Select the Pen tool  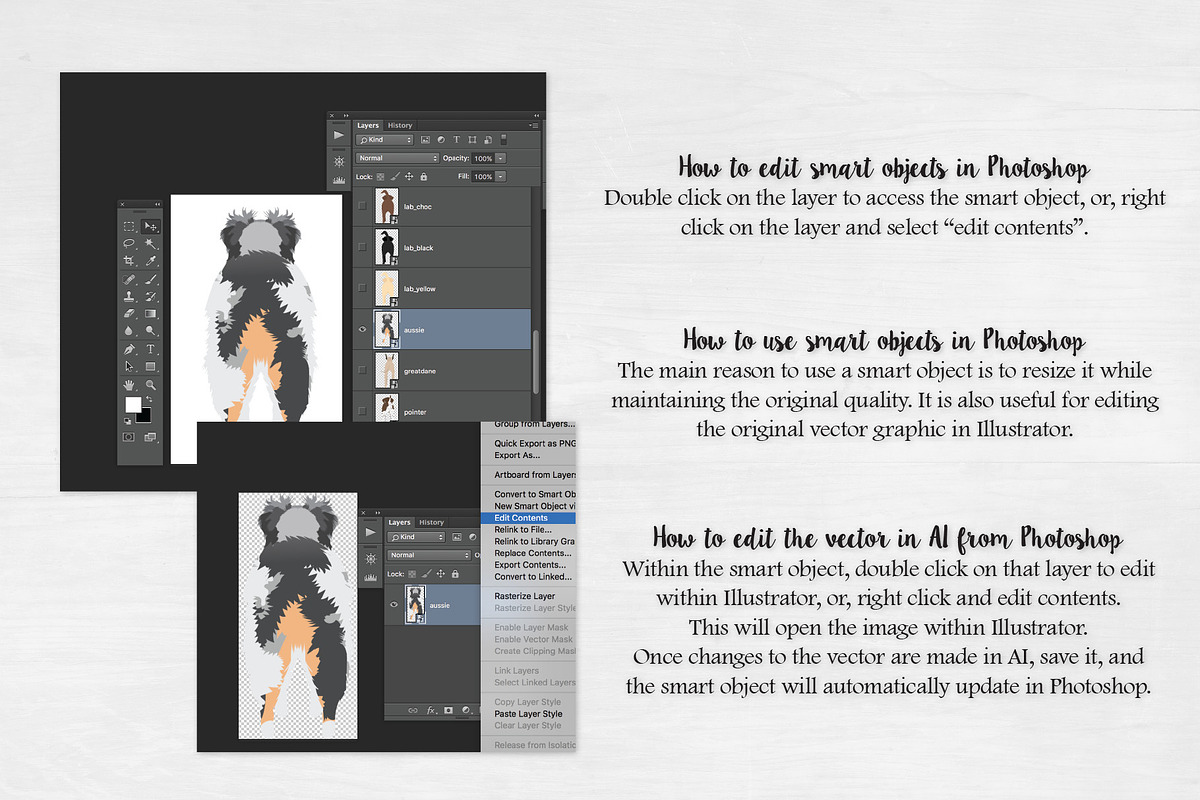pyautogui.click(x=129, y=350)
